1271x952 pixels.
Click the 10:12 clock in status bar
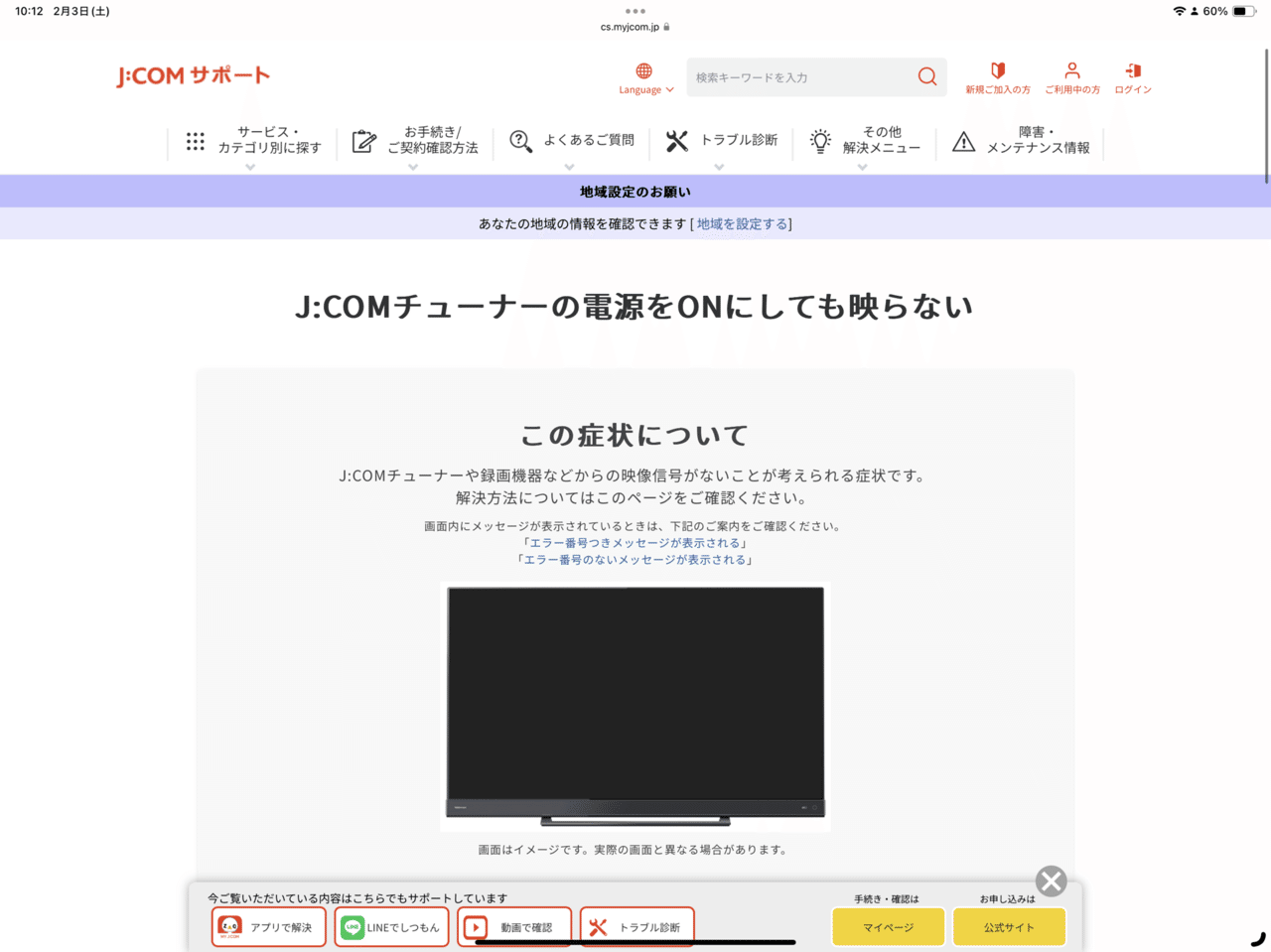click(x=29, y=11)
